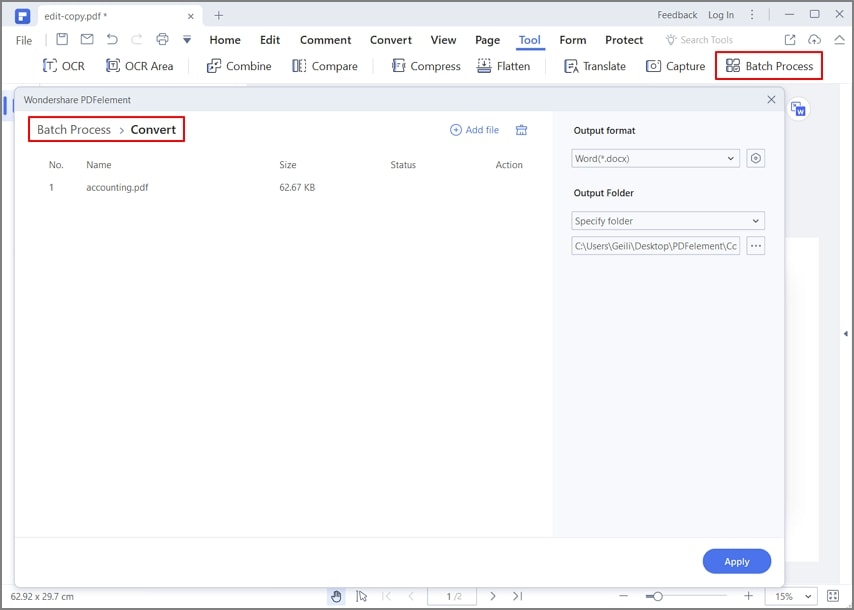Click the cloud upload icon

tap(814, 39)
